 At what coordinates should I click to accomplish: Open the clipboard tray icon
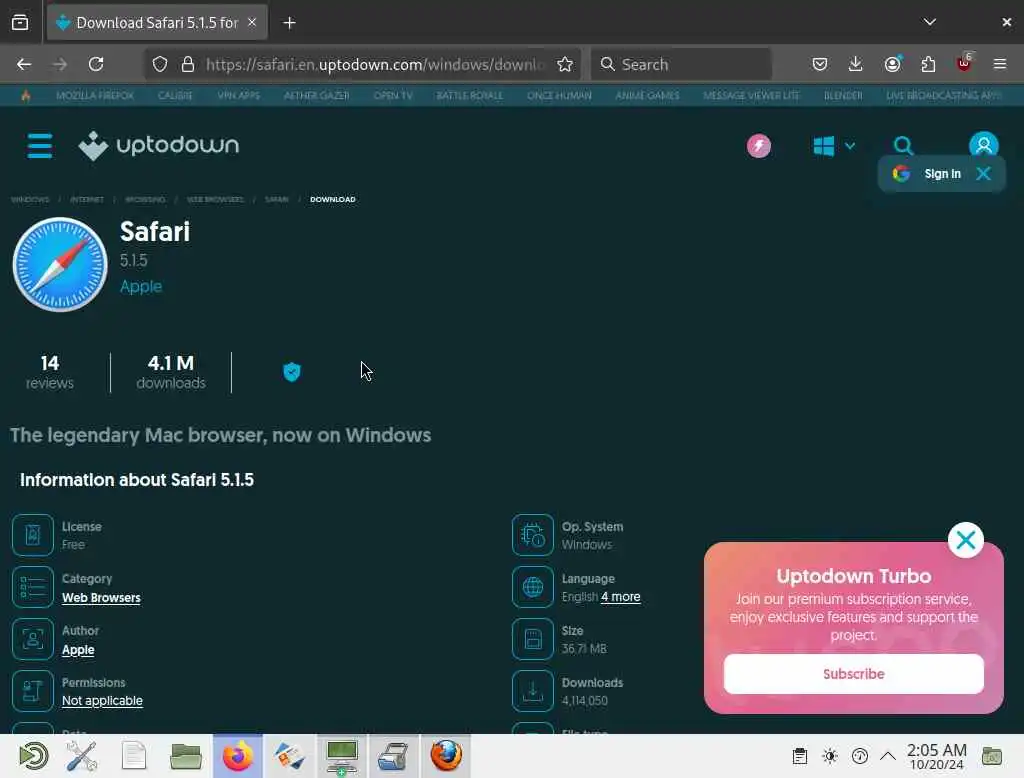pyautogui.click(x=799, y=756)
